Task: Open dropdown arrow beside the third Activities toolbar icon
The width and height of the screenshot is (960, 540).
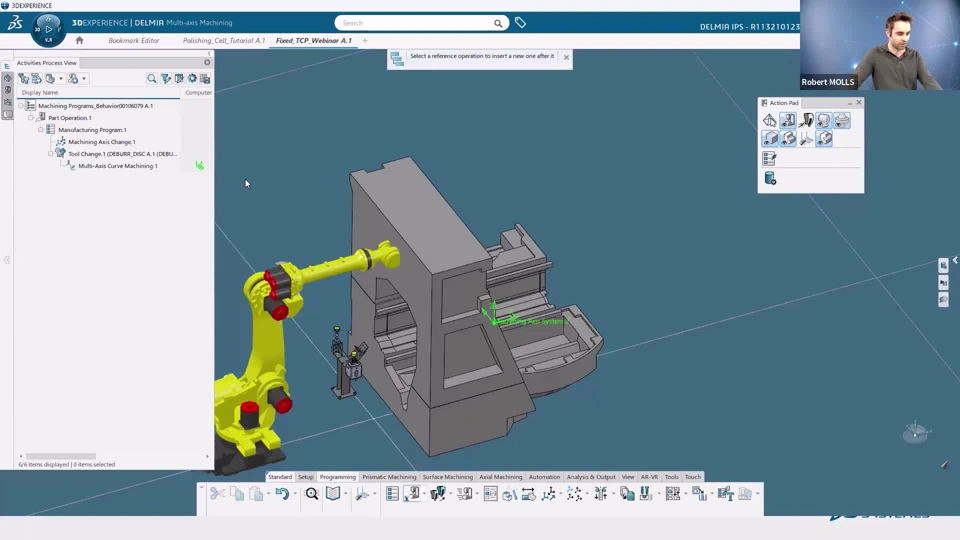Action: pos(61,78)
